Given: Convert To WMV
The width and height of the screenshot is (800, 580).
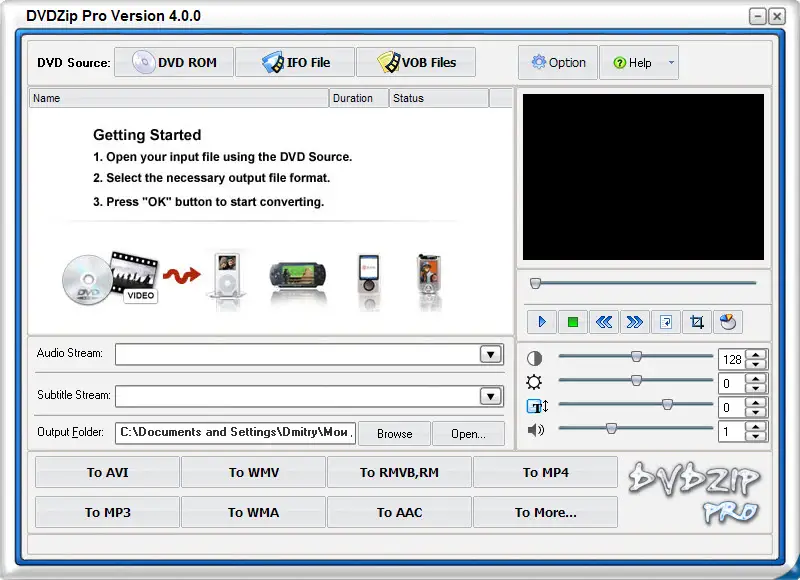Looking at the screenshot, I should 254,472.
